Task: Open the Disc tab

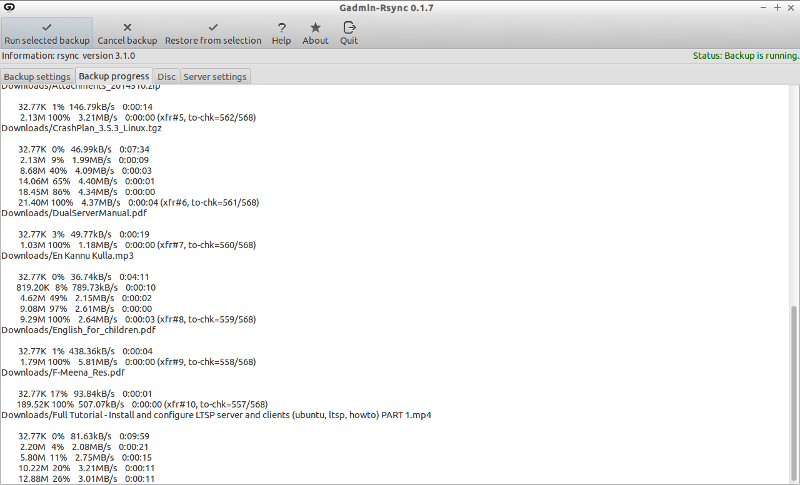Action: pos(166,76)
